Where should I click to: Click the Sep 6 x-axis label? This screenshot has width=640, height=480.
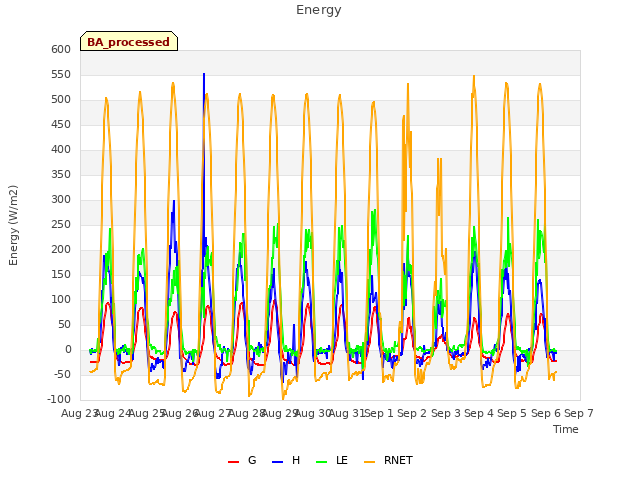click(546, 413)
